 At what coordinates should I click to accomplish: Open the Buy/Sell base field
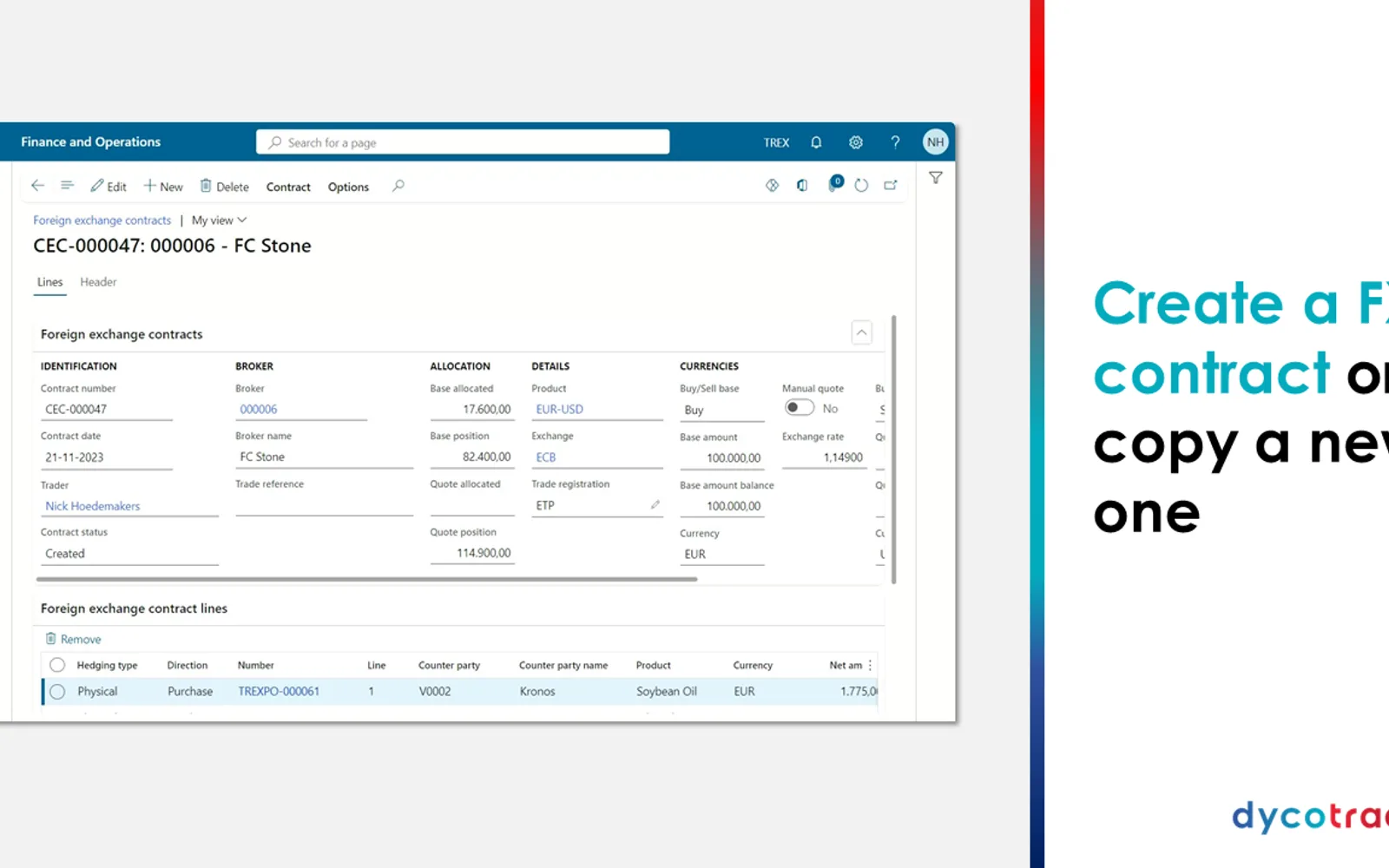722,410
